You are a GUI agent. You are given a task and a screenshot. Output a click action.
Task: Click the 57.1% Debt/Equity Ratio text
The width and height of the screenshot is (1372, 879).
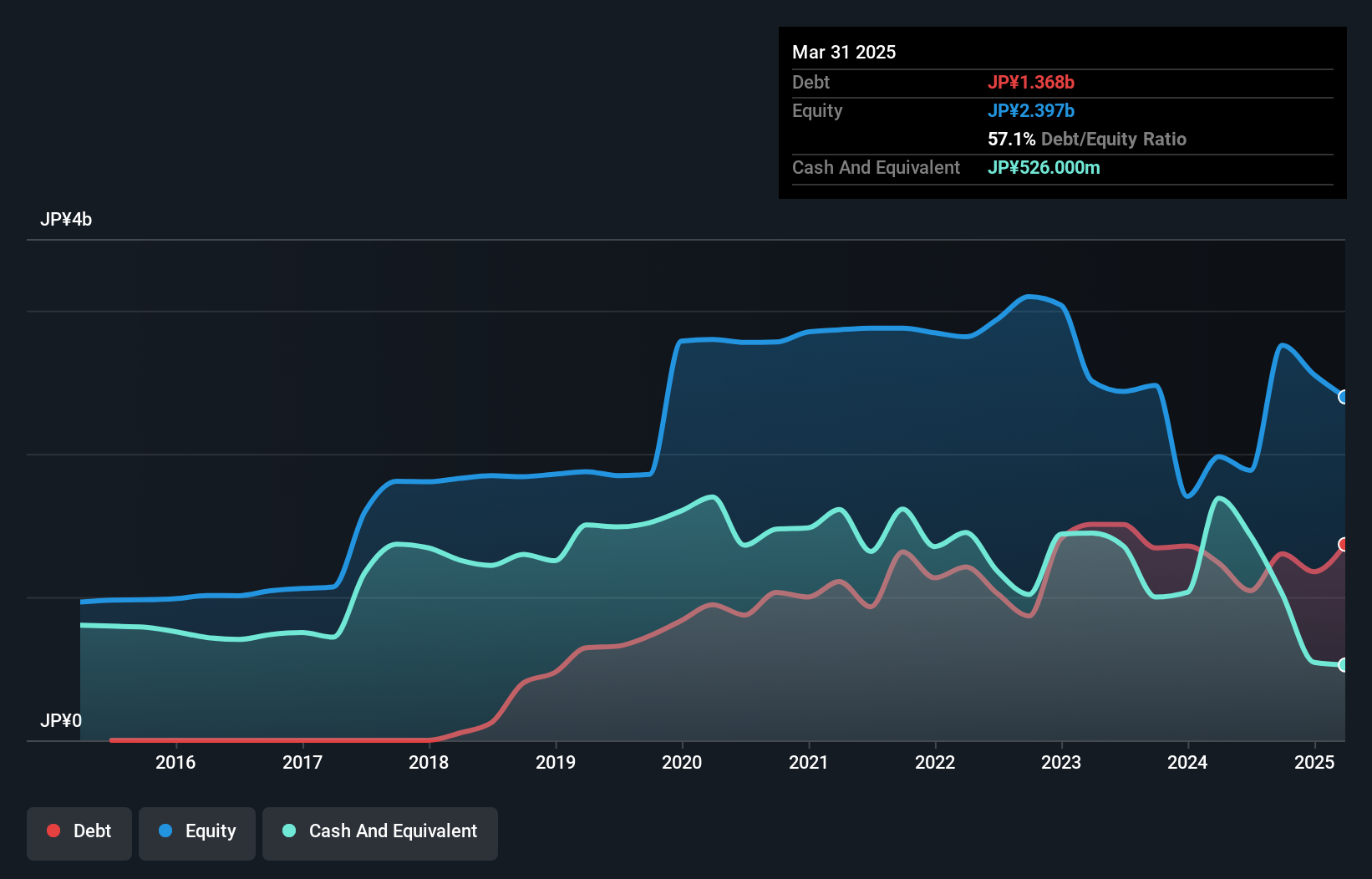pyautogui.click(x=1087, y=139)
